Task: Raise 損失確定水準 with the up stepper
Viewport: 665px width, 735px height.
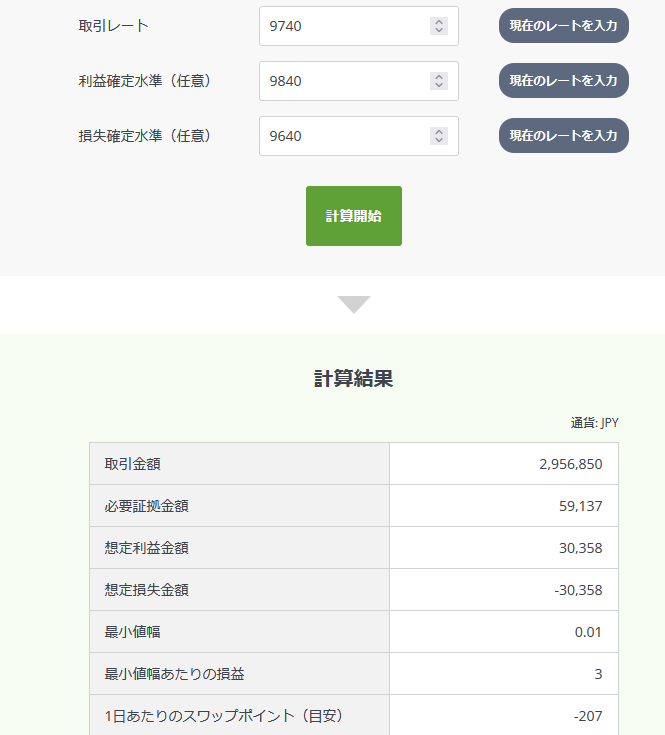Action: (x=438, y=132)
